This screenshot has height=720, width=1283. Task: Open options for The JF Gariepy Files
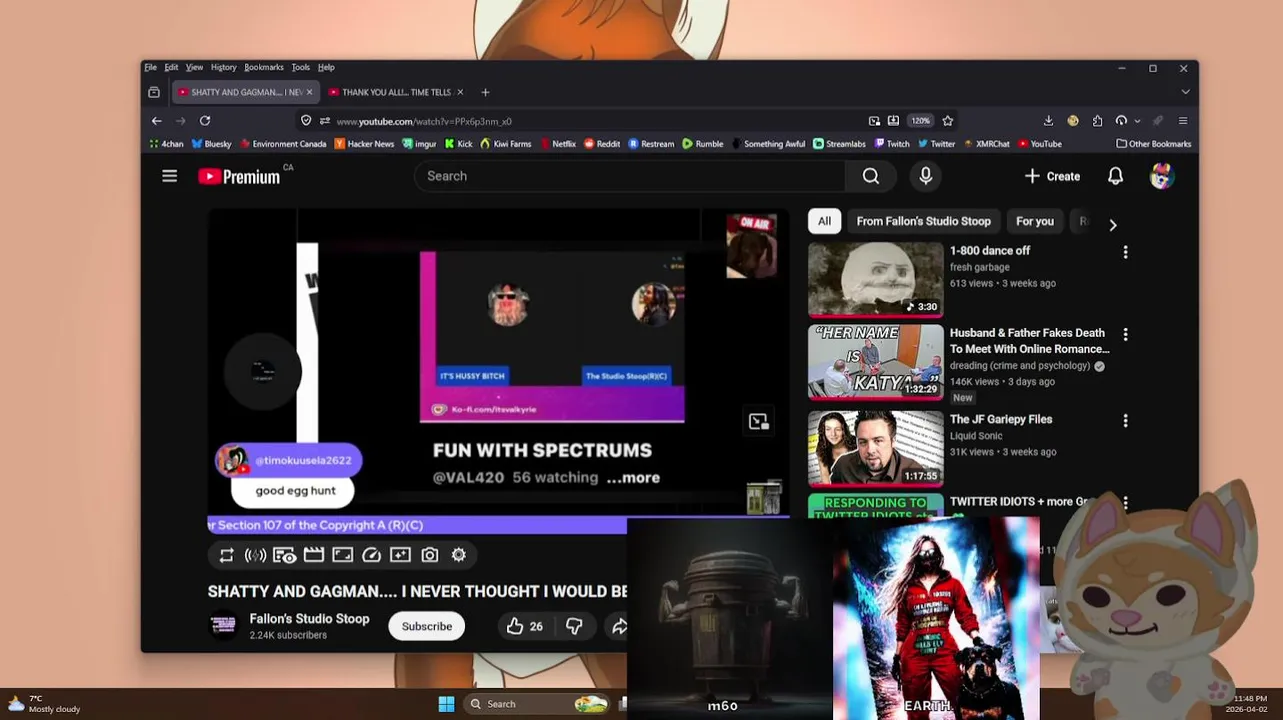pos(1125,421)
